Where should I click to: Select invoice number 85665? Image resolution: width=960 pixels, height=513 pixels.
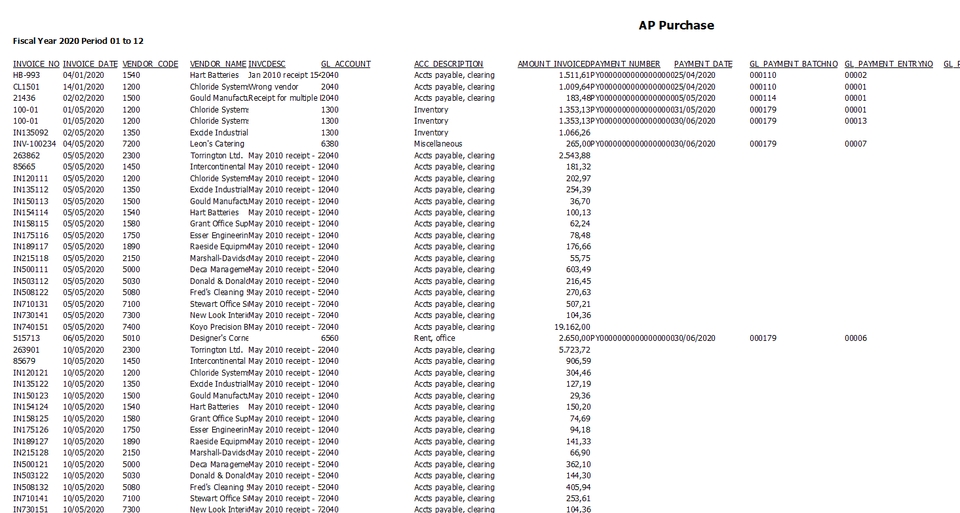(24, 167)
